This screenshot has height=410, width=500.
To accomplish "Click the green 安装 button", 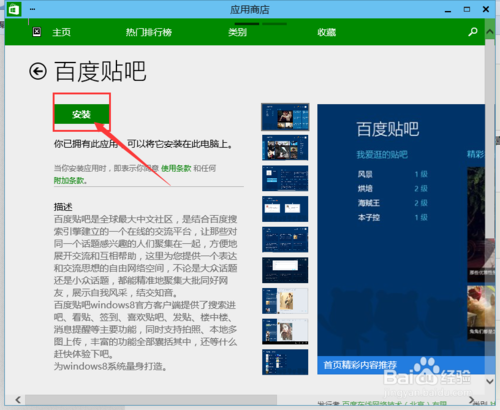I will coord(82,114).
